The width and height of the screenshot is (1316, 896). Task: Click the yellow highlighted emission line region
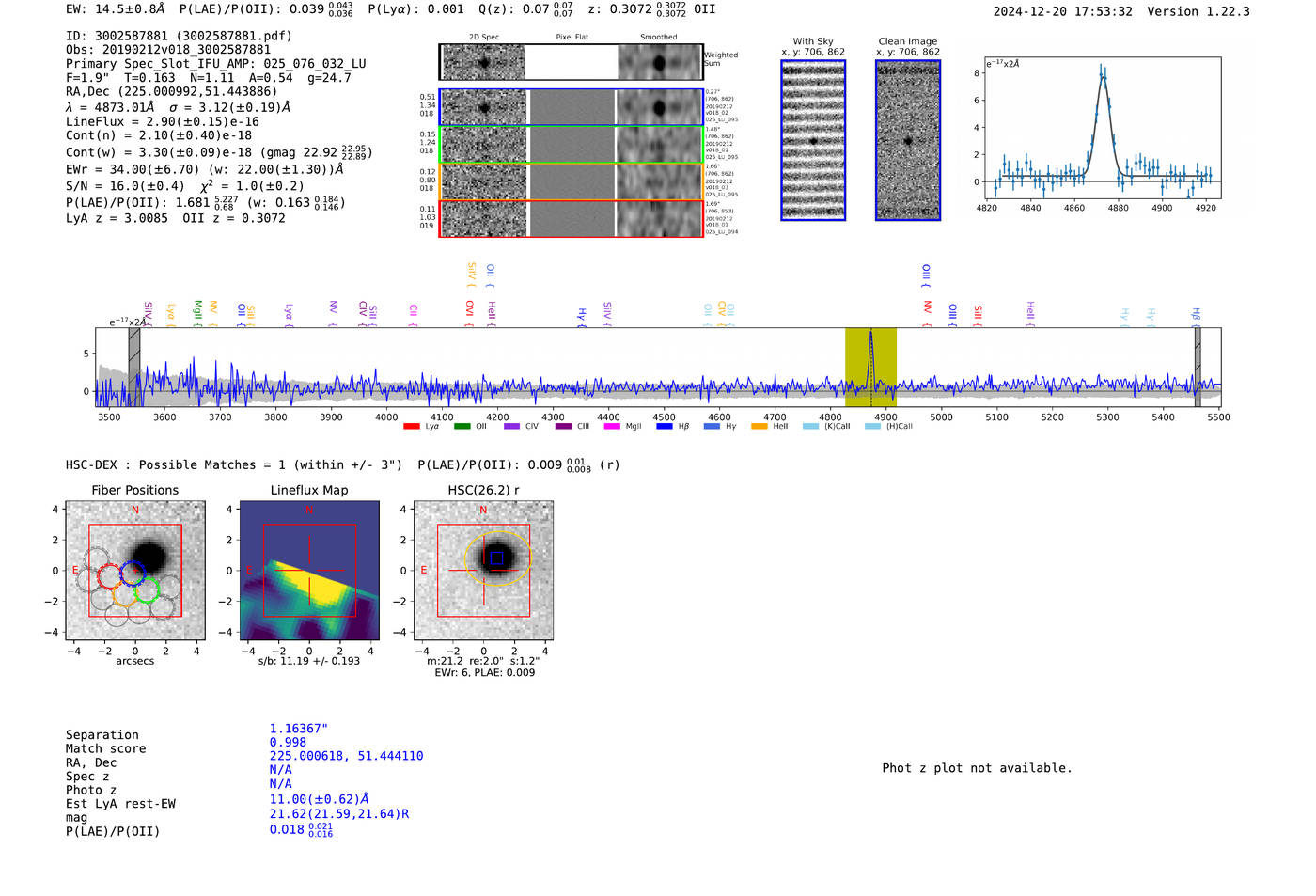point(870,368)
